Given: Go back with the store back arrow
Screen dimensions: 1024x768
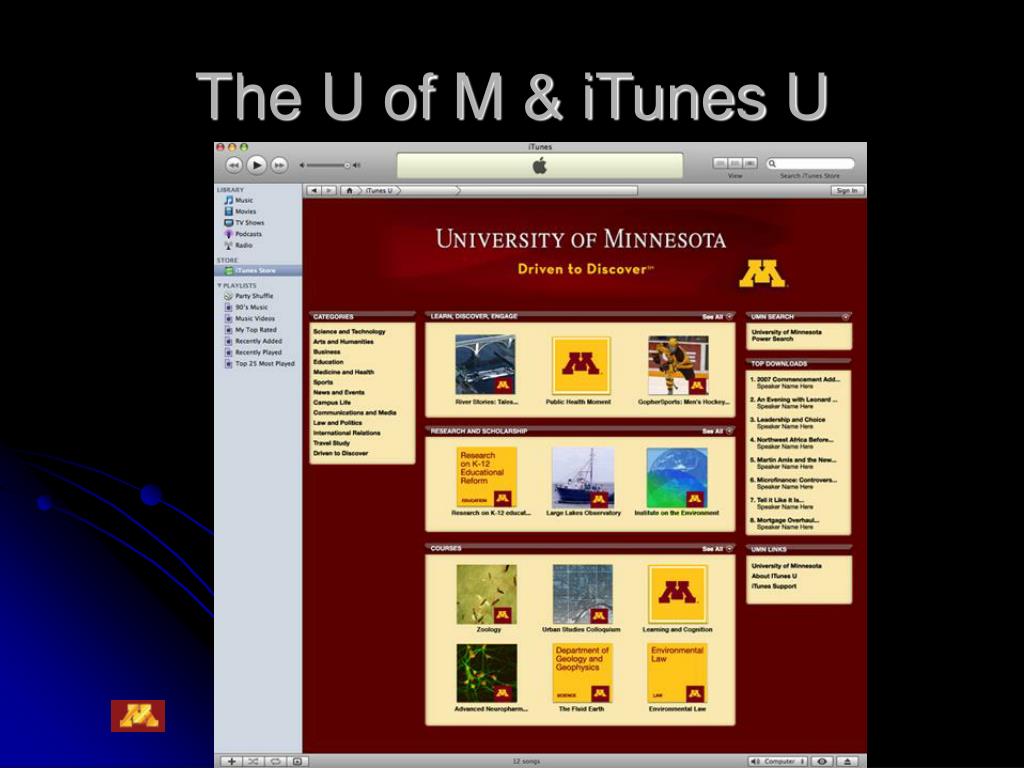Looking at the screenshot, I should (x=315, y=191).
